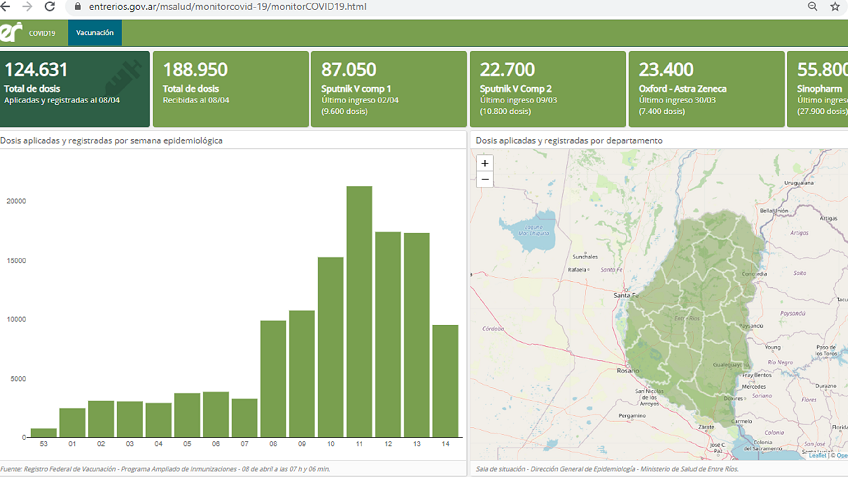This screenshot has width=848, height=477.
Task: Click the week 53 bar in chart
Action: point(43,433)
